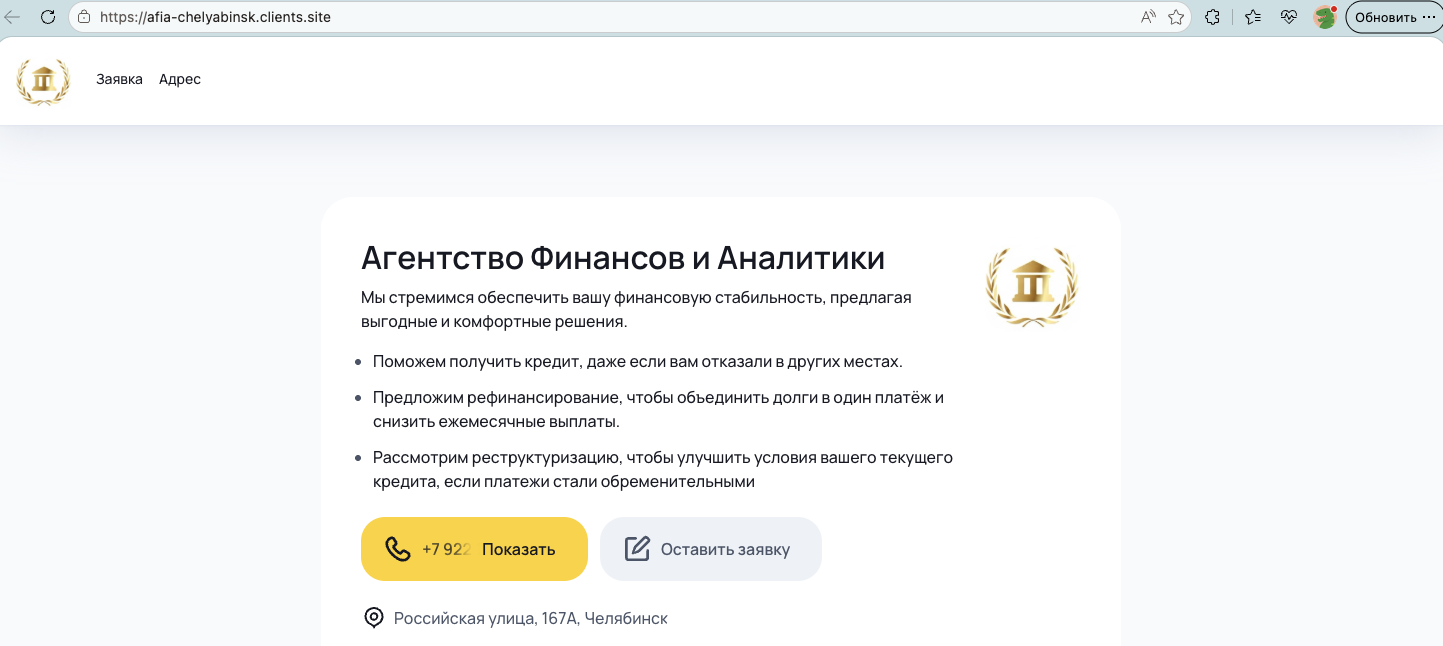Click the golden bank emblem in card
Image resolution: width=1443 pixels, height=646 pixels.
1032,287
